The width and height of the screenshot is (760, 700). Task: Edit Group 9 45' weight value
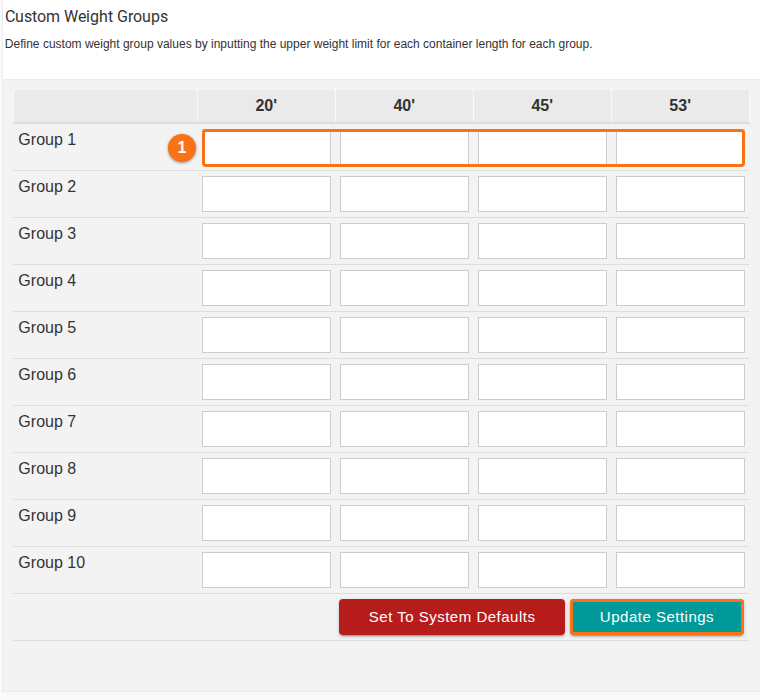pyautogui.click(x=542, y=523)
